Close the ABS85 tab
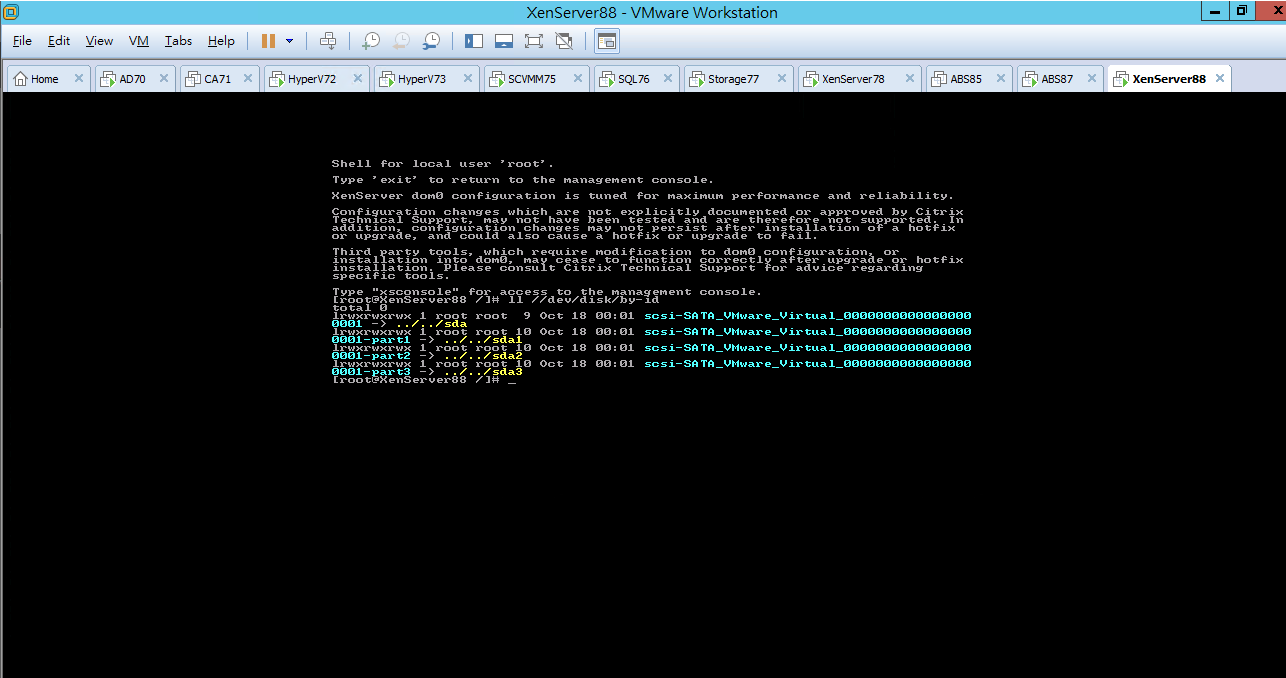Screen dimensions: 1286x678 tap(999, 79)
